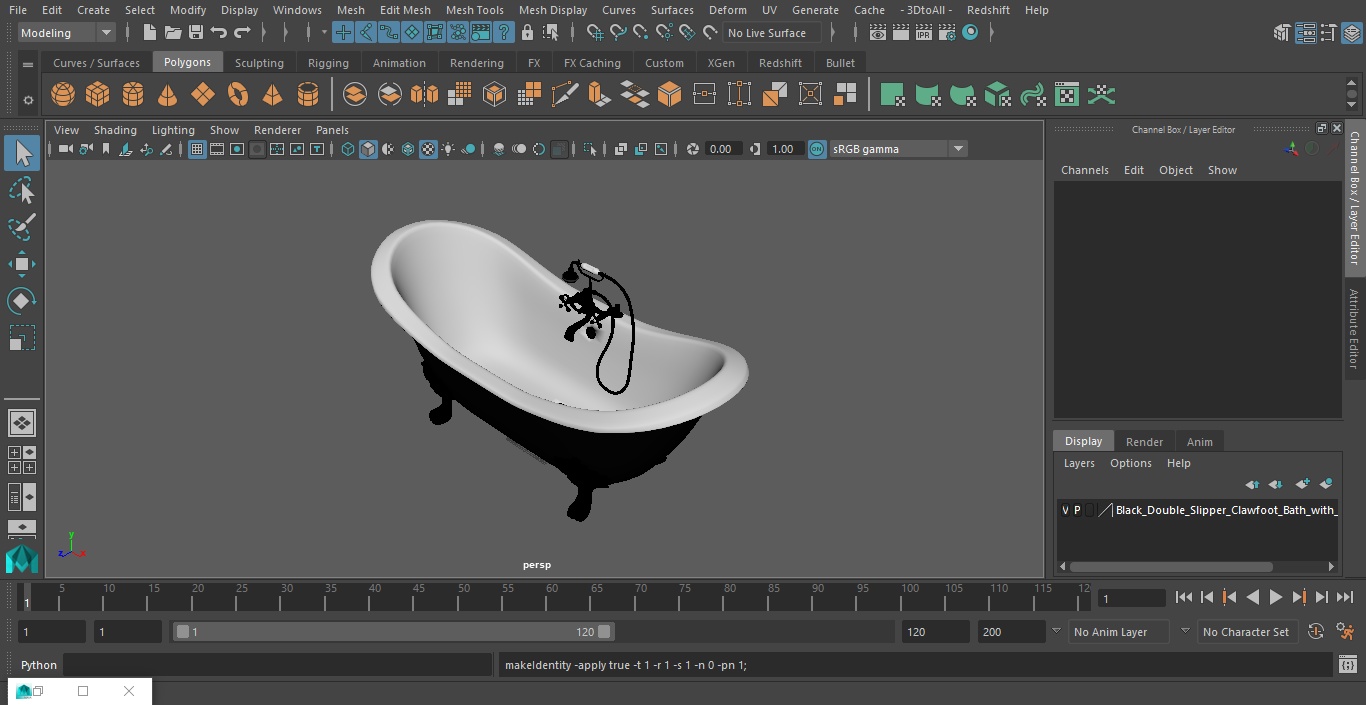Click the Save Scene disk icon
The image size is (1366, 705).
tap(195, 33)
